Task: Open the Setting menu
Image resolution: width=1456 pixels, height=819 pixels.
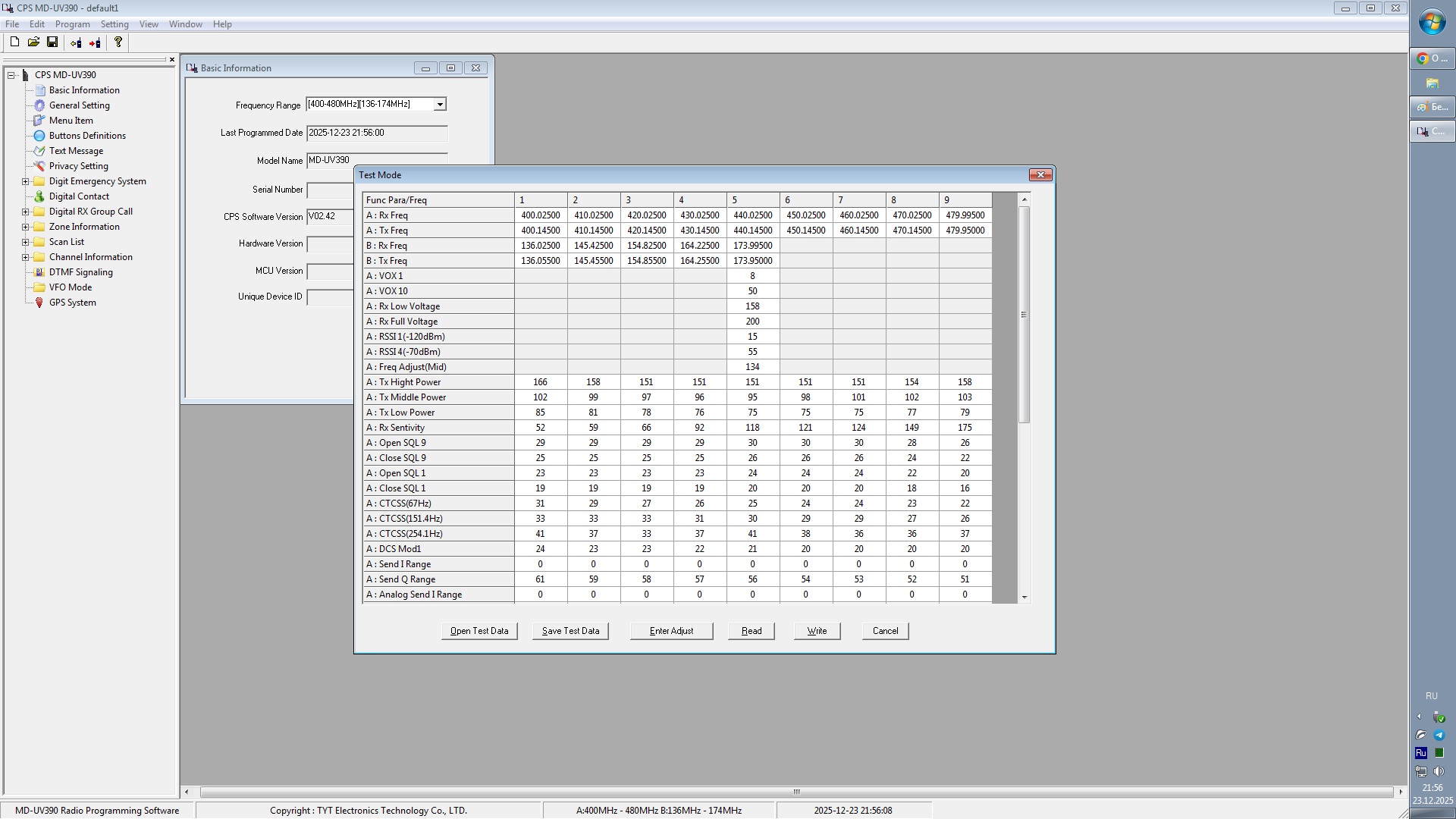Action: [115, 24]
